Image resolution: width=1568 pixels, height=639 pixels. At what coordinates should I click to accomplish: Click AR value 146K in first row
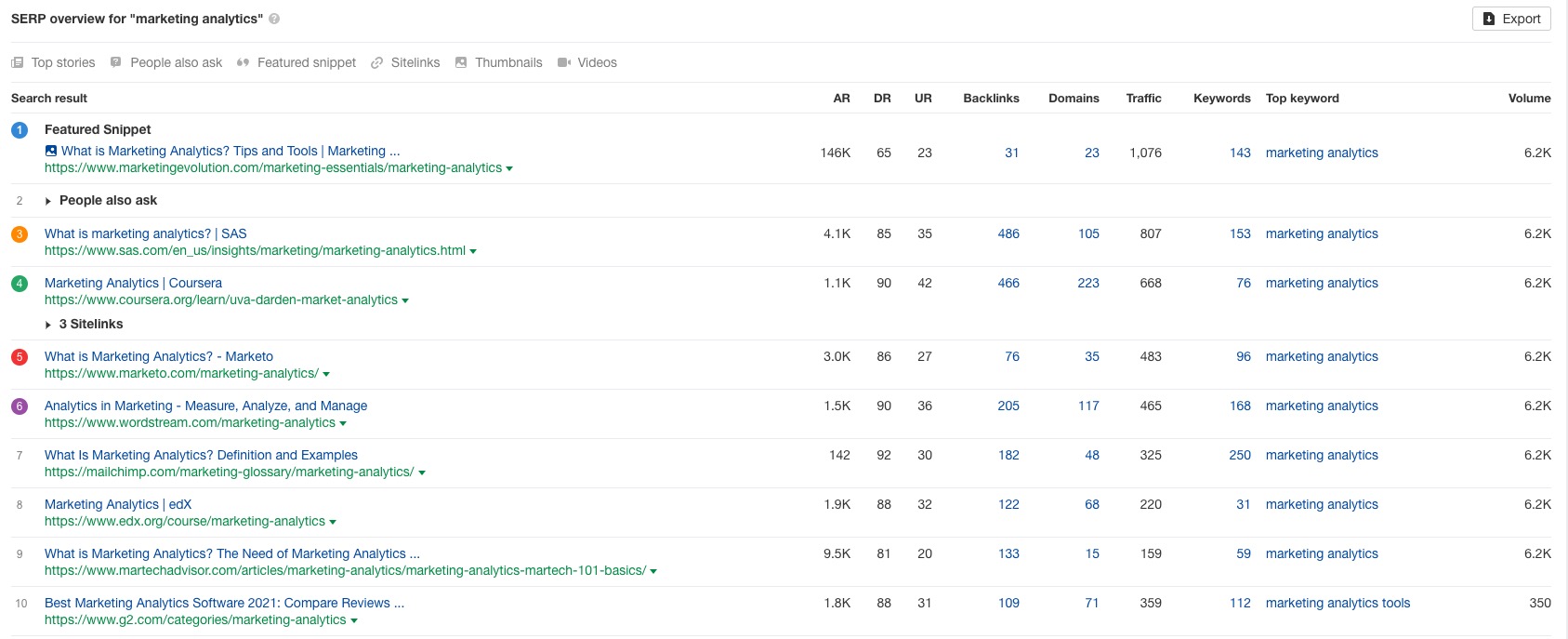(836, 153)
